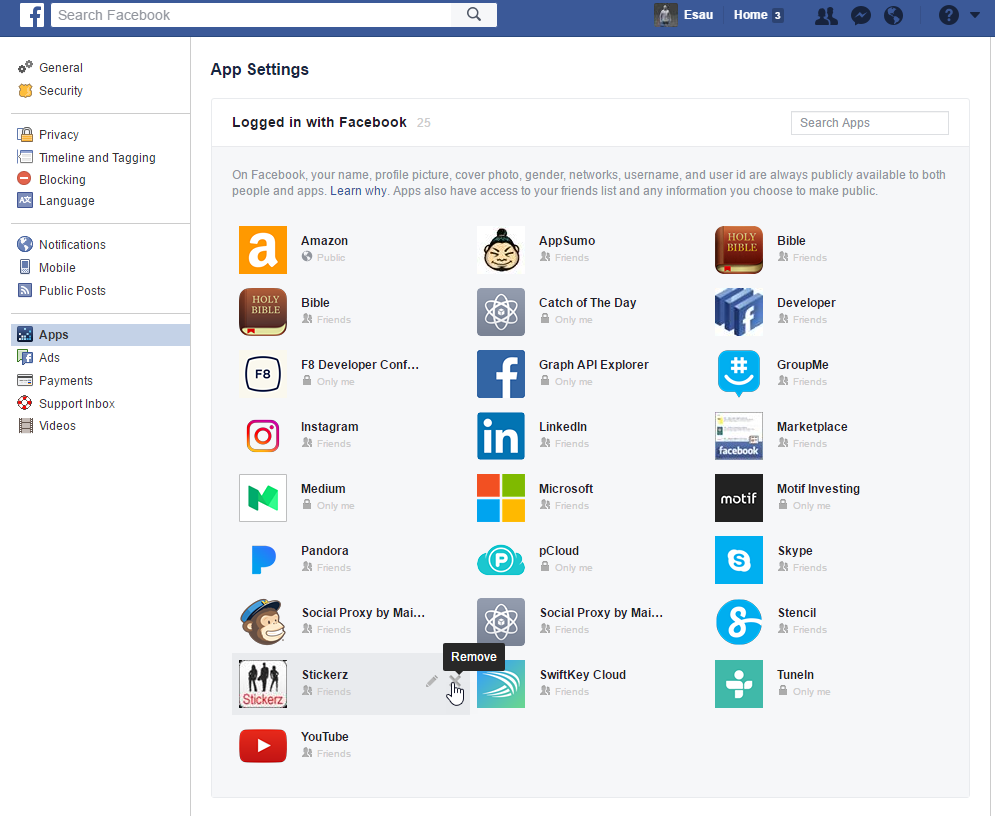Open the notifications globe icon
Viewport: 995px width, 816px height.
[893, 15]
